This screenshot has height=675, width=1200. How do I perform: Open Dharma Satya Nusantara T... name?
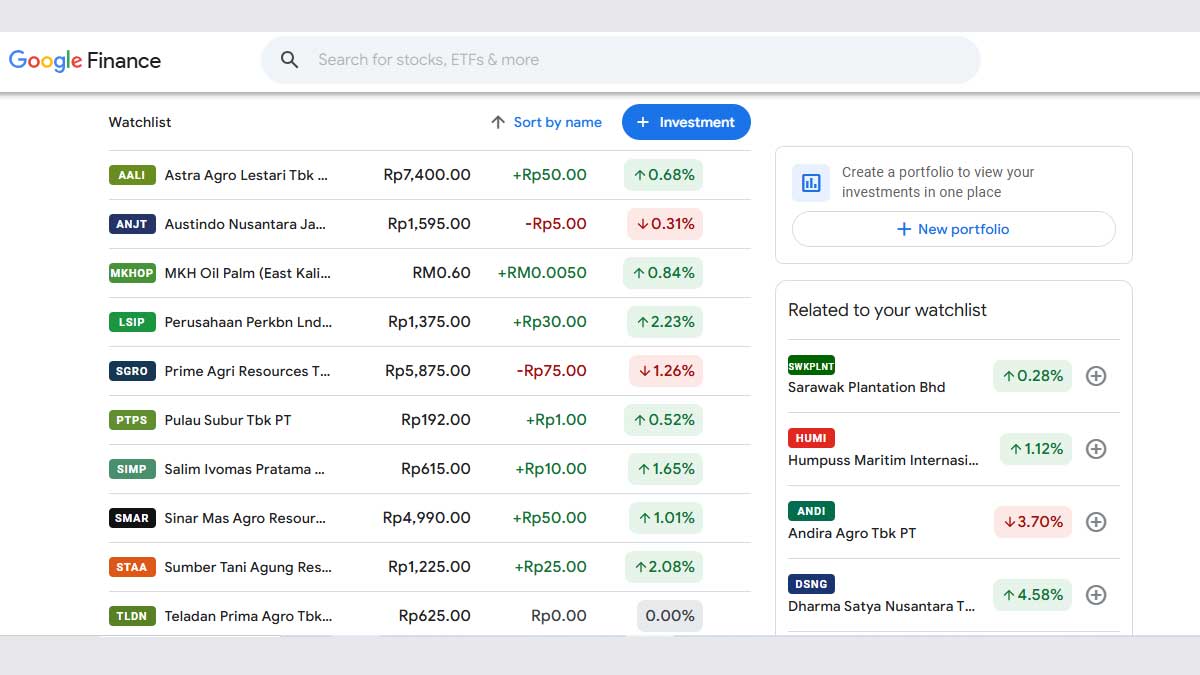click(x=881, y=606)
